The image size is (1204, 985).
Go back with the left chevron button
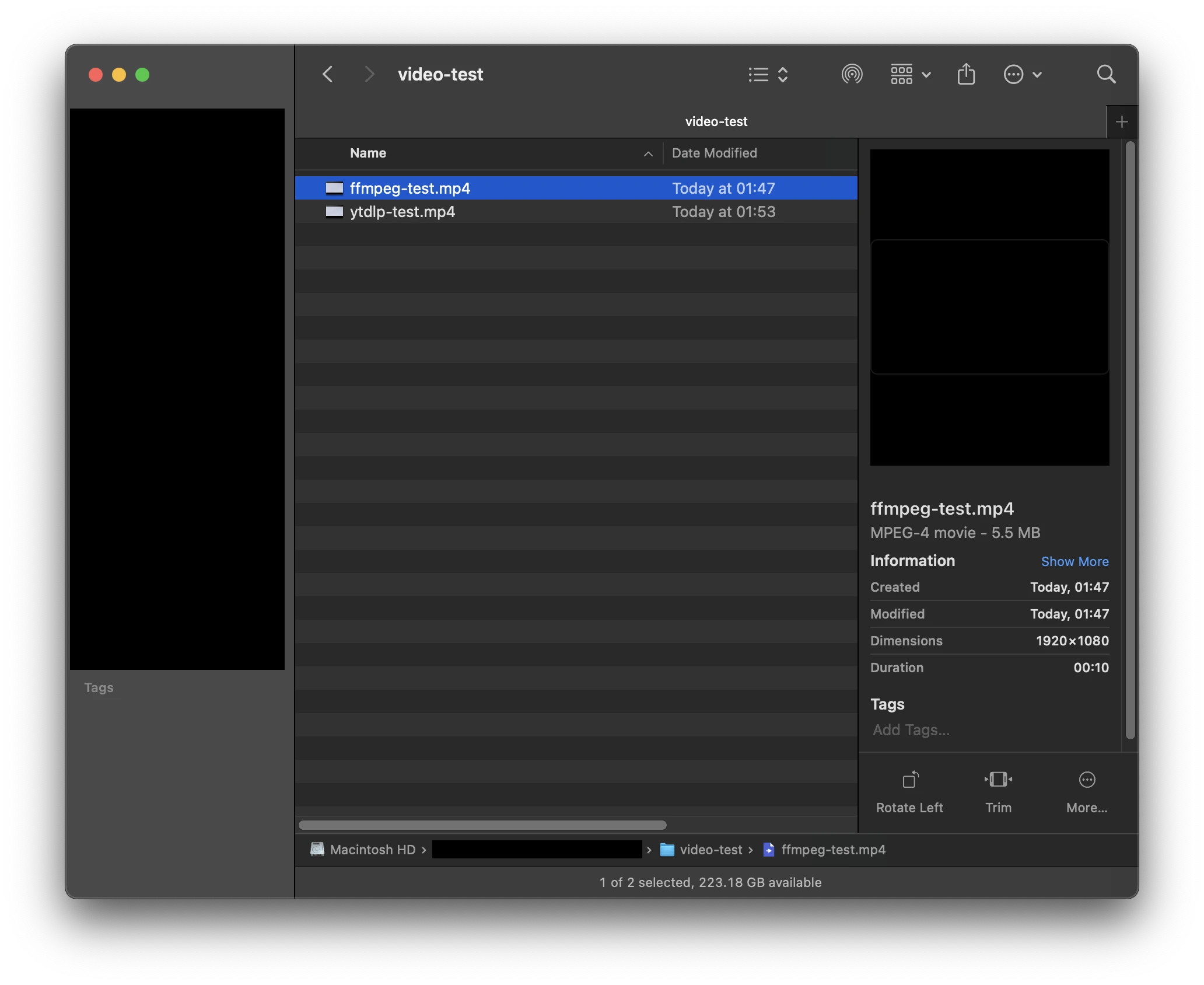point(328,74)
